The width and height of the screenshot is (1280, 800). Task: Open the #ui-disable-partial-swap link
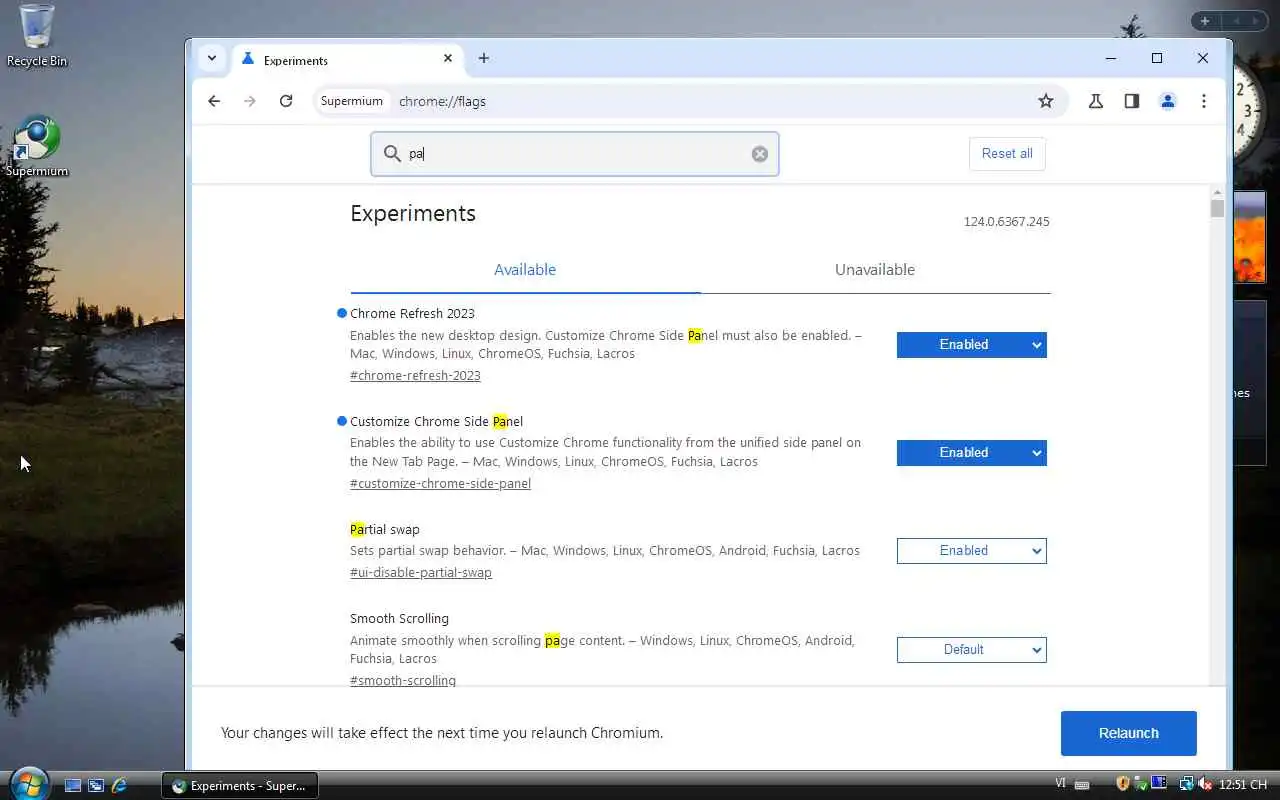[x=421, y=573]
